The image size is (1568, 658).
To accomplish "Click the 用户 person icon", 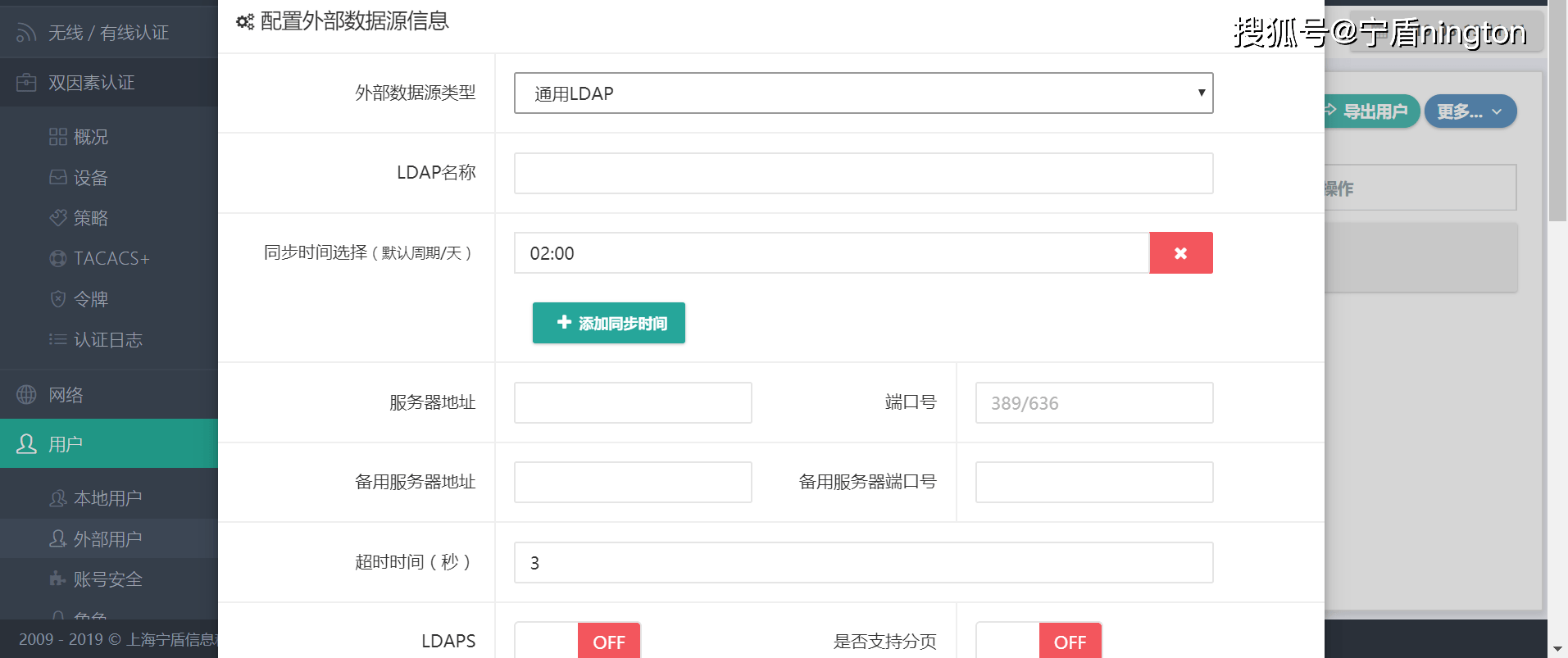I will (x=26, y=443).
